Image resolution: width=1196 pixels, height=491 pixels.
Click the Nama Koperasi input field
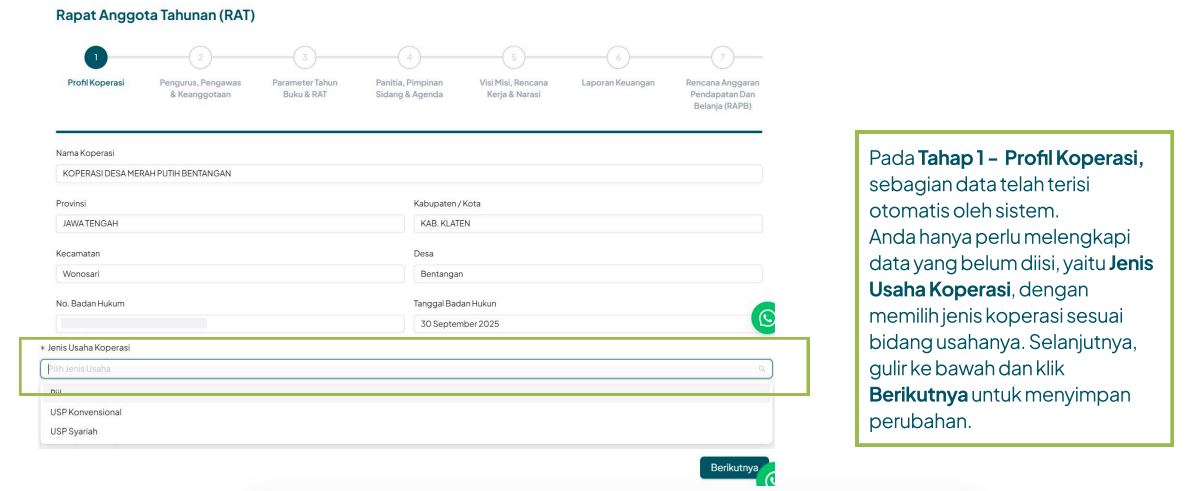409,173
